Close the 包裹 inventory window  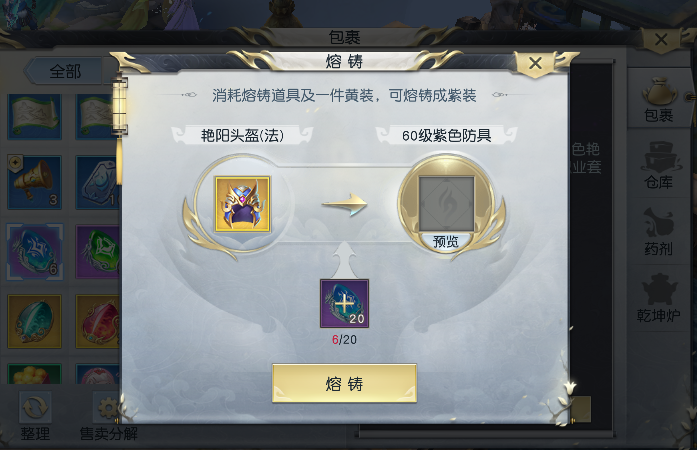pyautogui.click(x=661, y=39)
